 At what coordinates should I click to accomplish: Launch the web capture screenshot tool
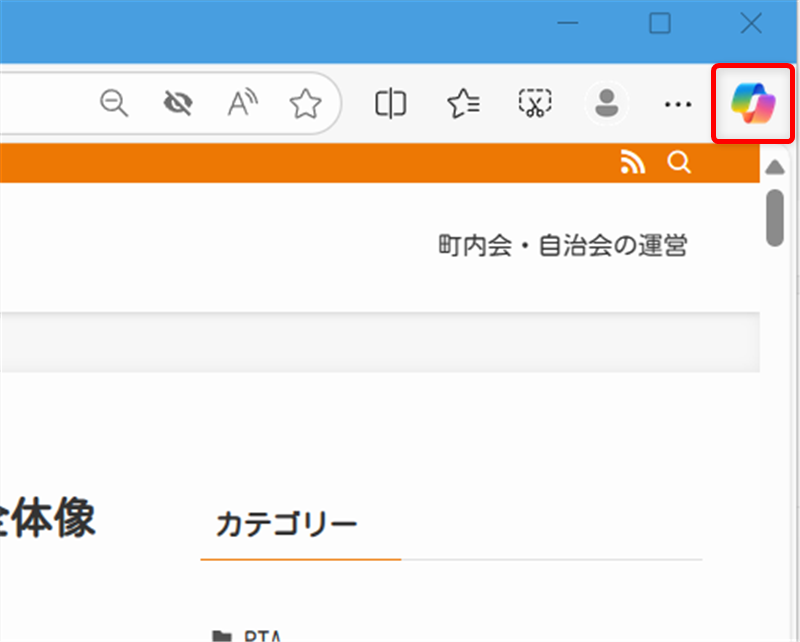(x=534, y=103)
